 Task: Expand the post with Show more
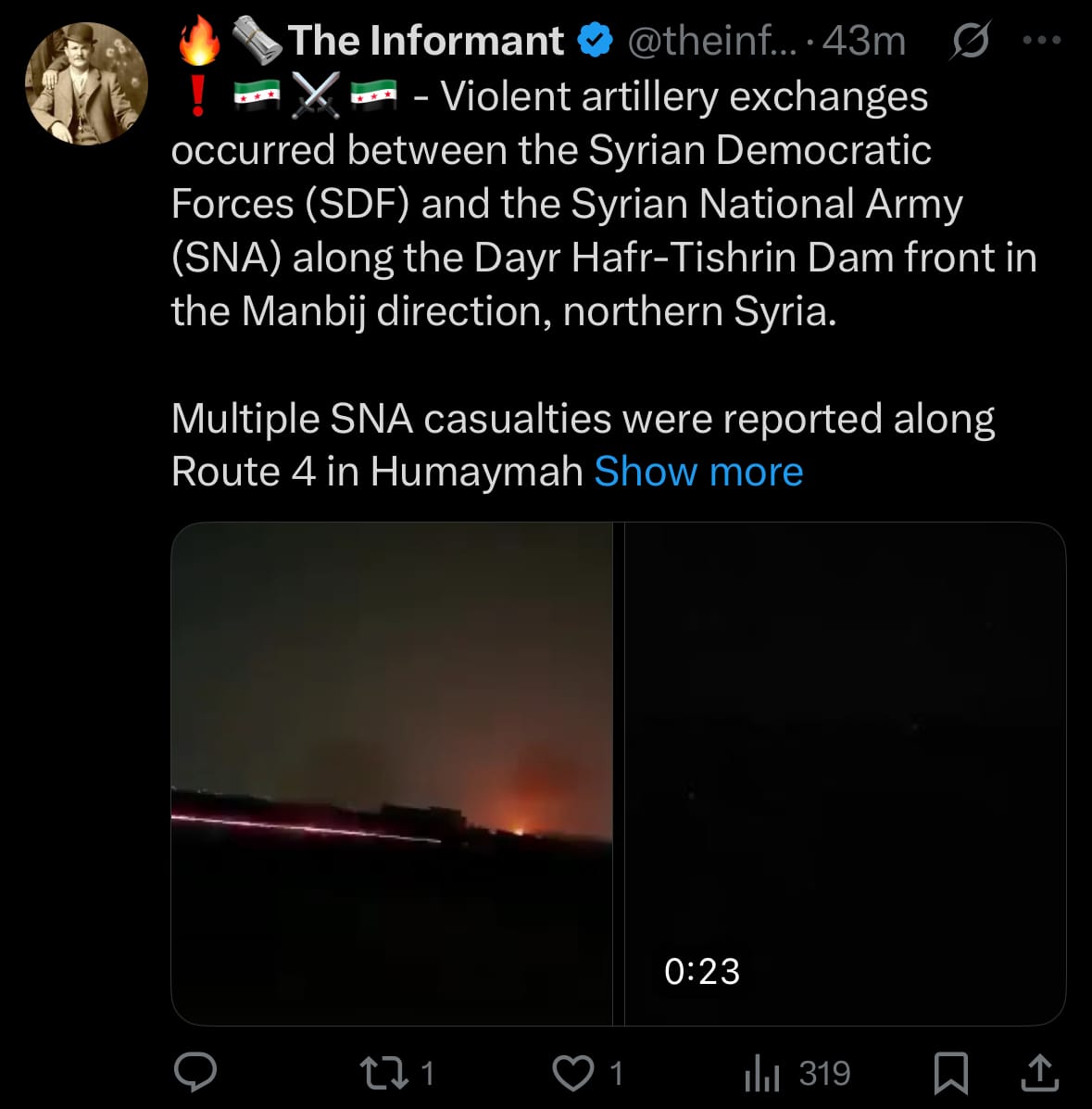[x=698, y=472]
